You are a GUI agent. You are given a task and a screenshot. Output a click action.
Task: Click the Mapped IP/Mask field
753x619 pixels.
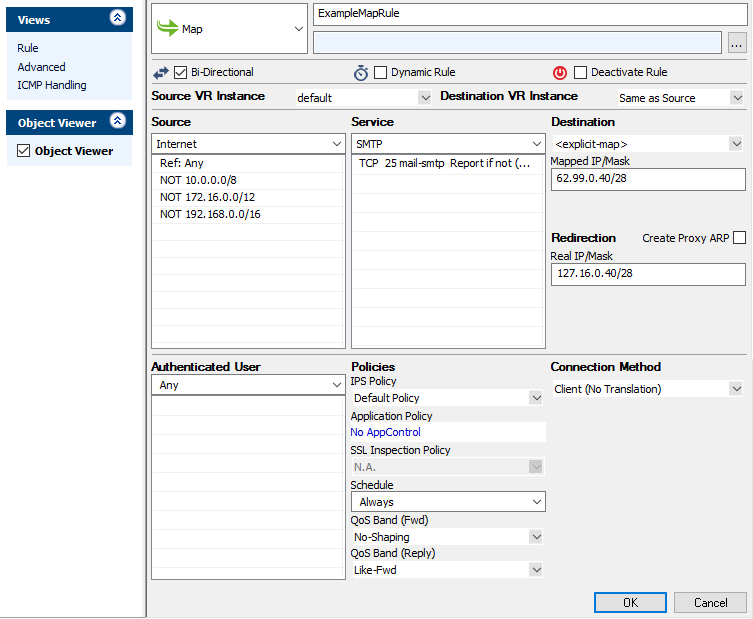(x=648, y=179)
